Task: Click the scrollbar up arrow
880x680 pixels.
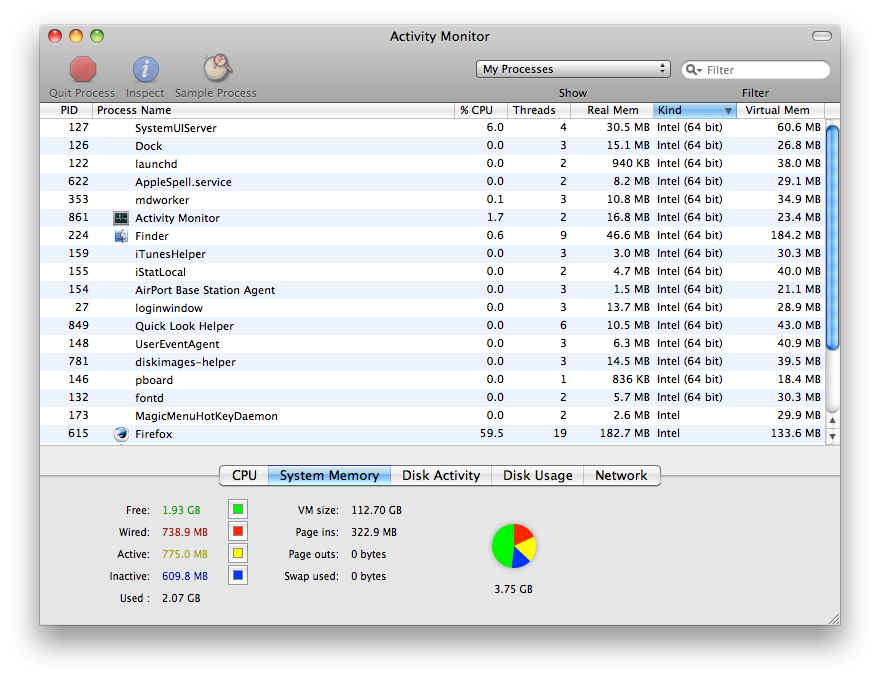Action: click(833, 420)
